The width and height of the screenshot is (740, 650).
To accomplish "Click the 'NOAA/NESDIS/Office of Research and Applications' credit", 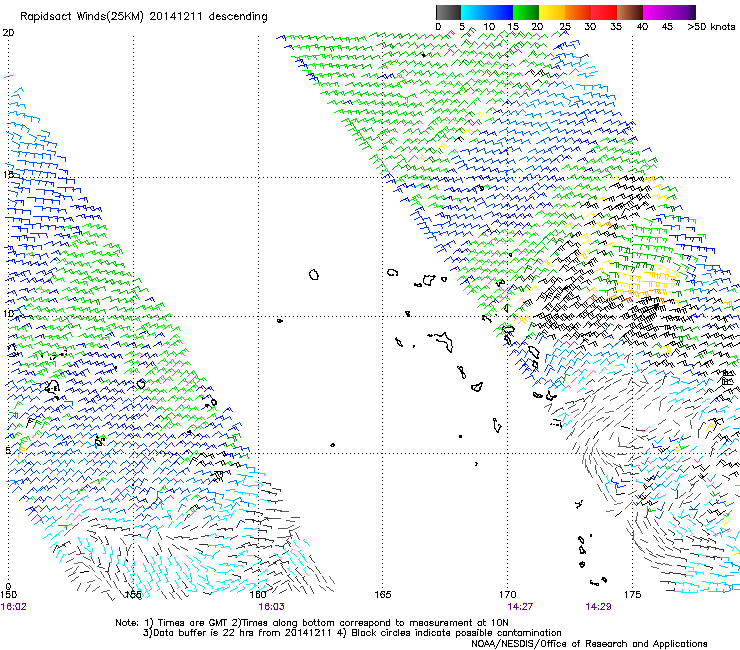I will pyautogui.click(x=589, y=644).
